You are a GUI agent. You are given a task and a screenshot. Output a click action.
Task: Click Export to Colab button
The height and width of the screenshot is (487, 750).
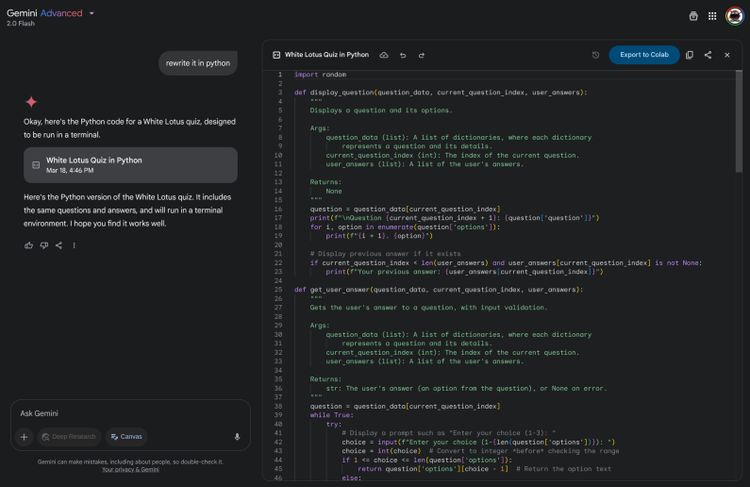pos(644,55)
